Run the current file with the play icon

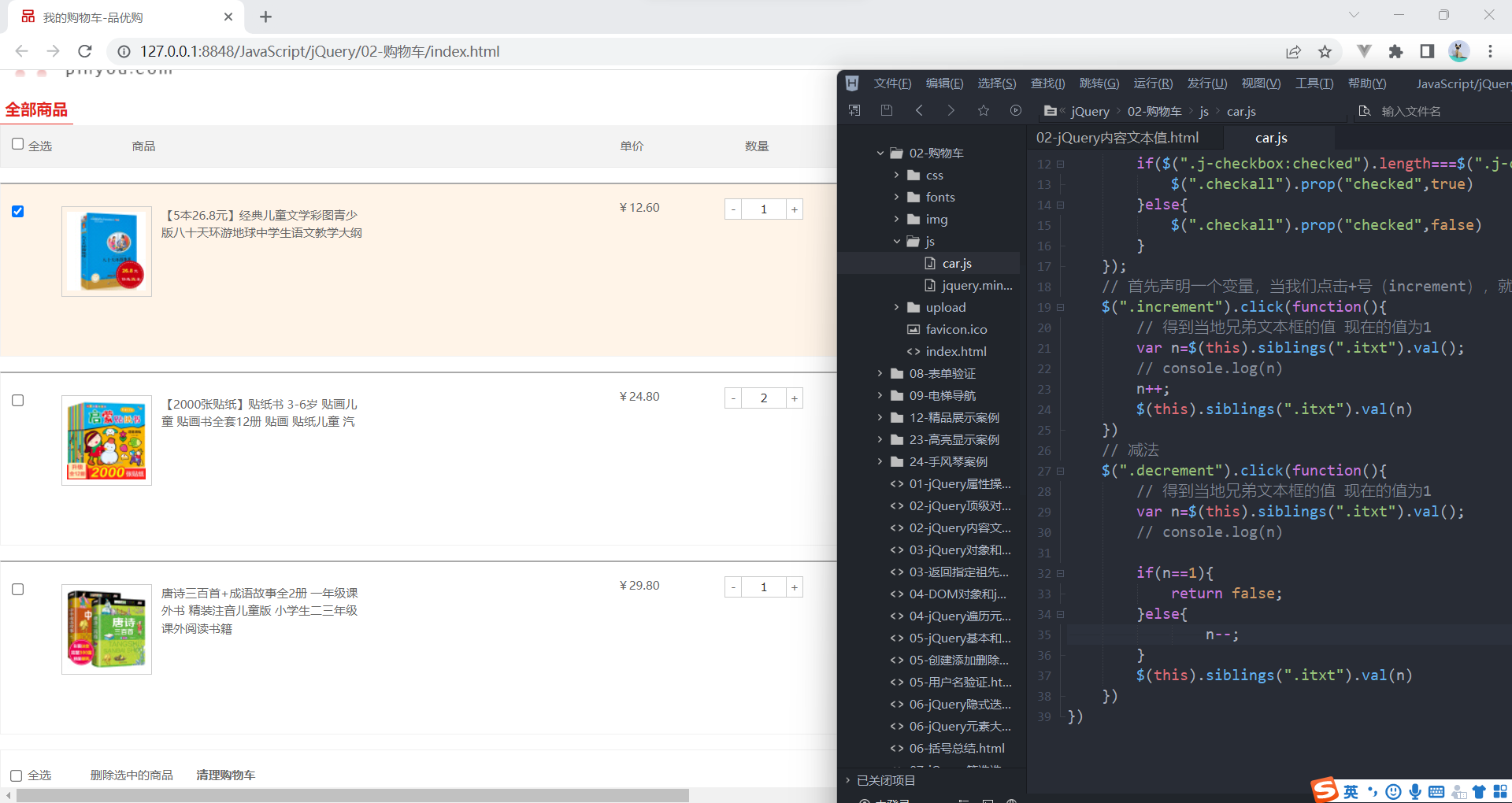pyautogui.click(x=1016, y=110)
